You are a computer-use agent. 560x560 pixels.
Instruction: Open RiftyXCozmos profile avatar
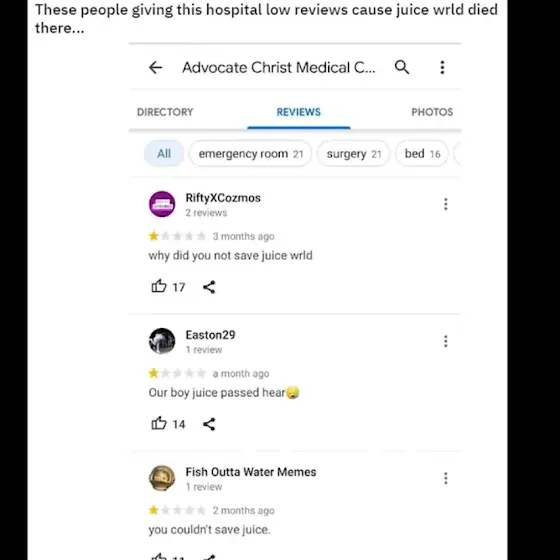point(162,204)
